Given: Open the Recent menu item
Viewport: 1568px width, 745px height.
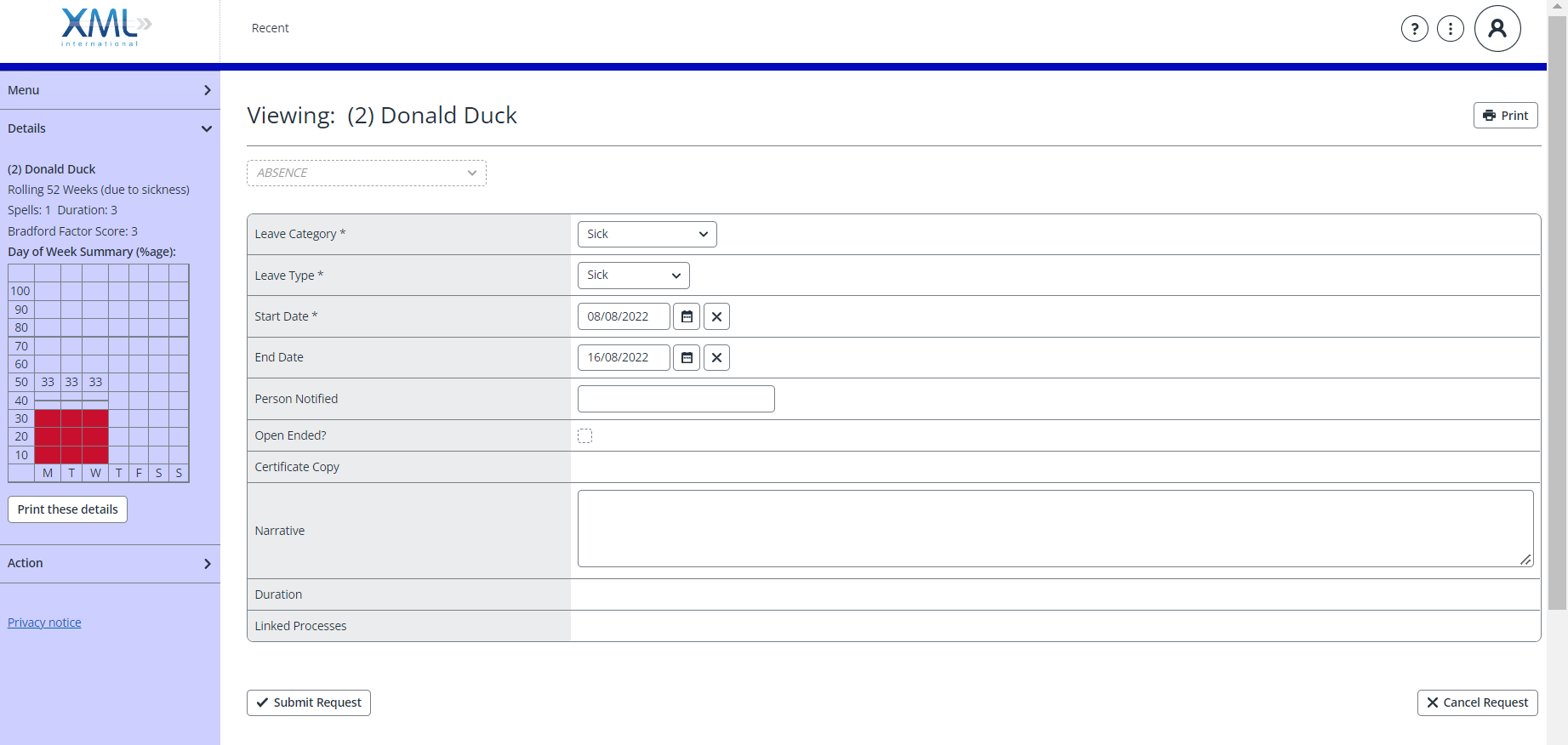Looking at the screenshot, I should point(270,28).
